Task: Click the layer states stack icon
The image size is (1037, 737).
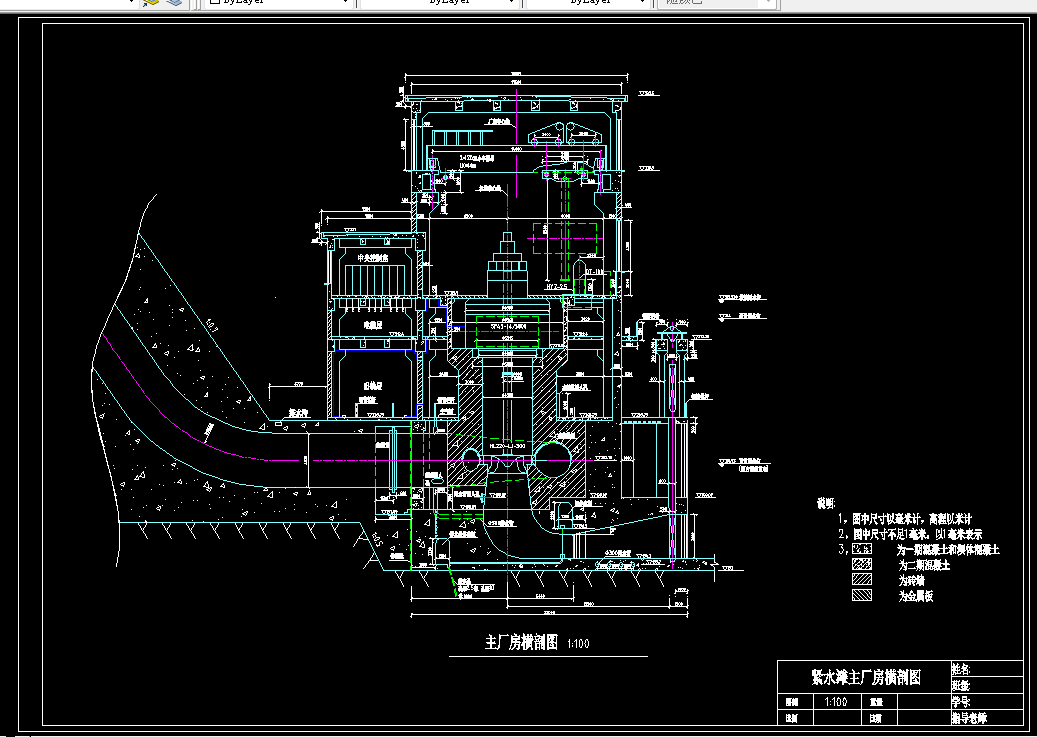Action: coord(175,2)
